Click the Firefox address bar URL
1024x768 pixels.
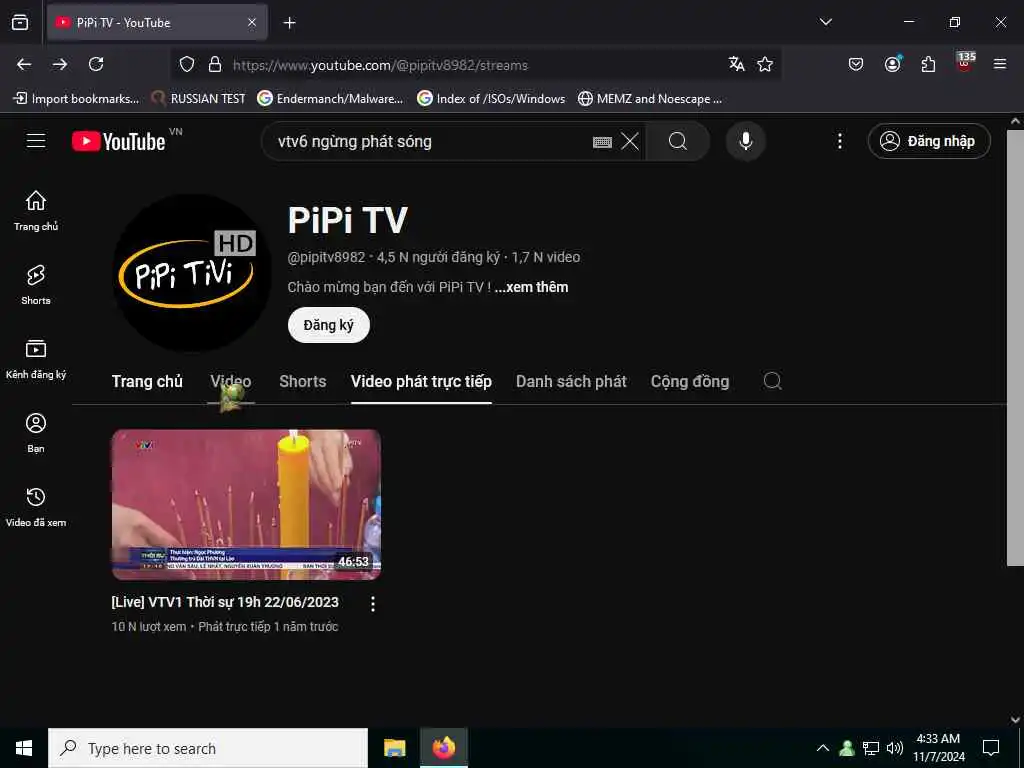[380, 65]
